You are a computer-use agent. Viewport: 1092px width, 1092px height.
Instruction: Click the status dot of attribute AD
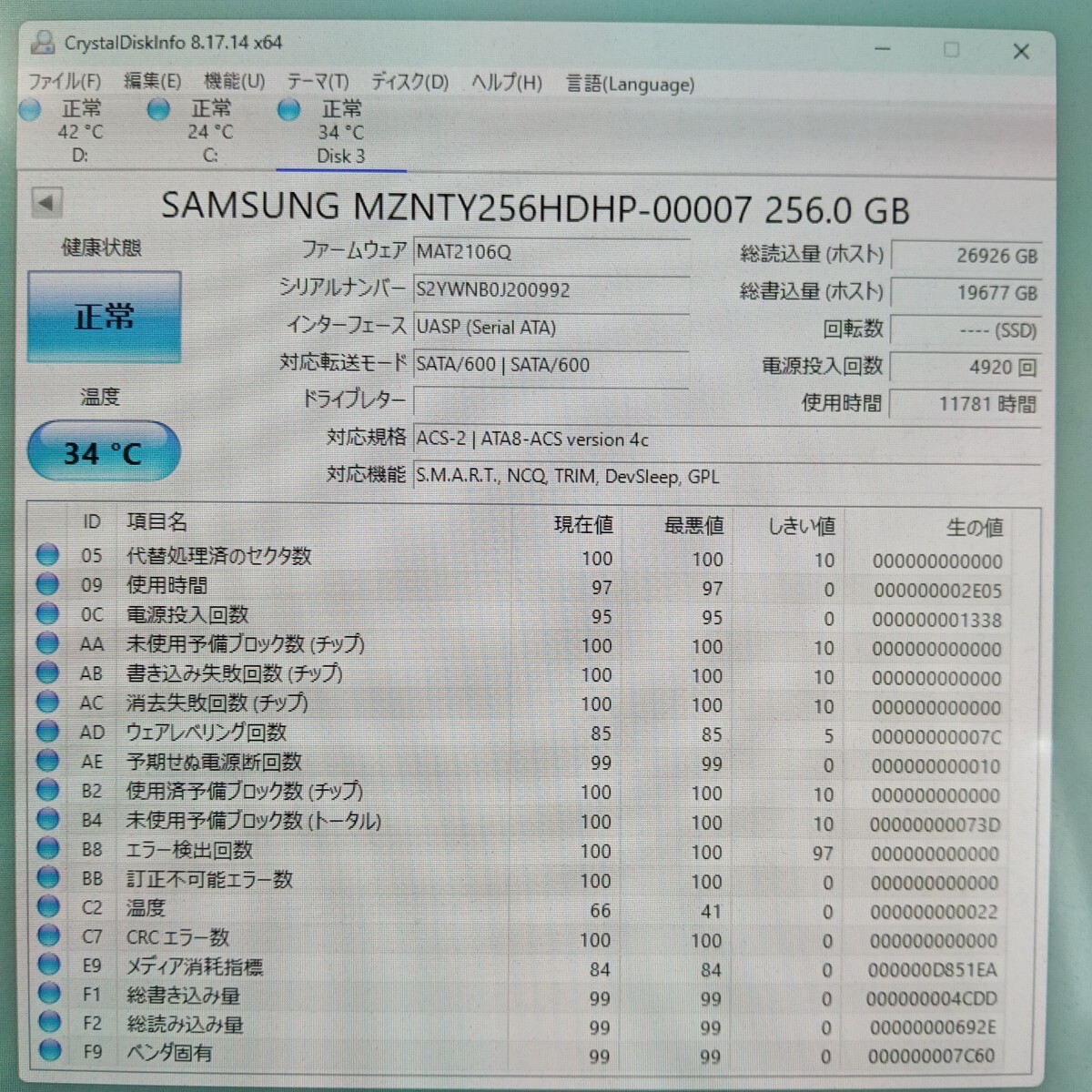coord(48,731)
